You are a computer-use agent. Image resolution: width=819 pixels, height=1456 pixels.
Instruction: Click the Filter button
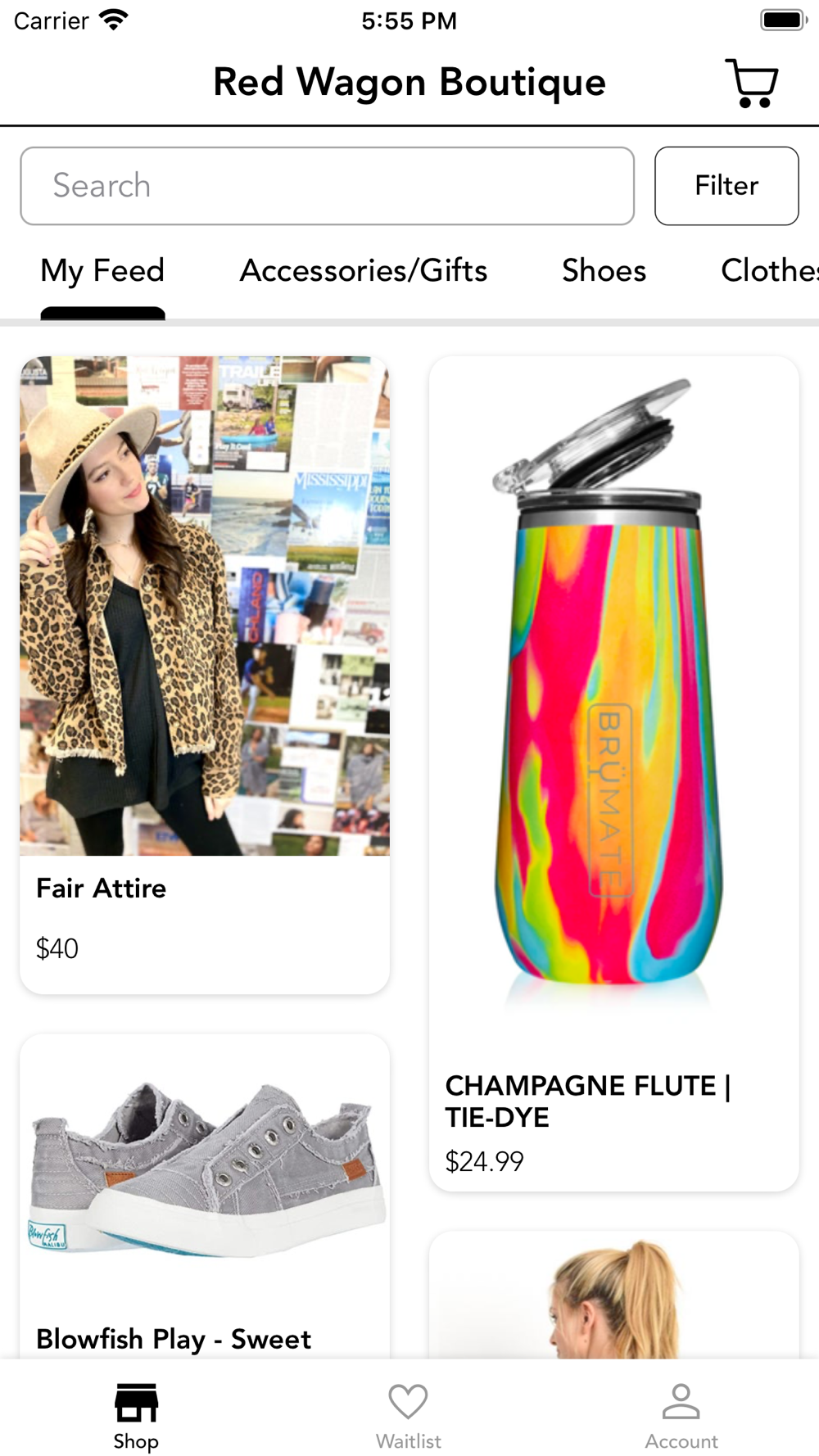[x=726, y=186]
